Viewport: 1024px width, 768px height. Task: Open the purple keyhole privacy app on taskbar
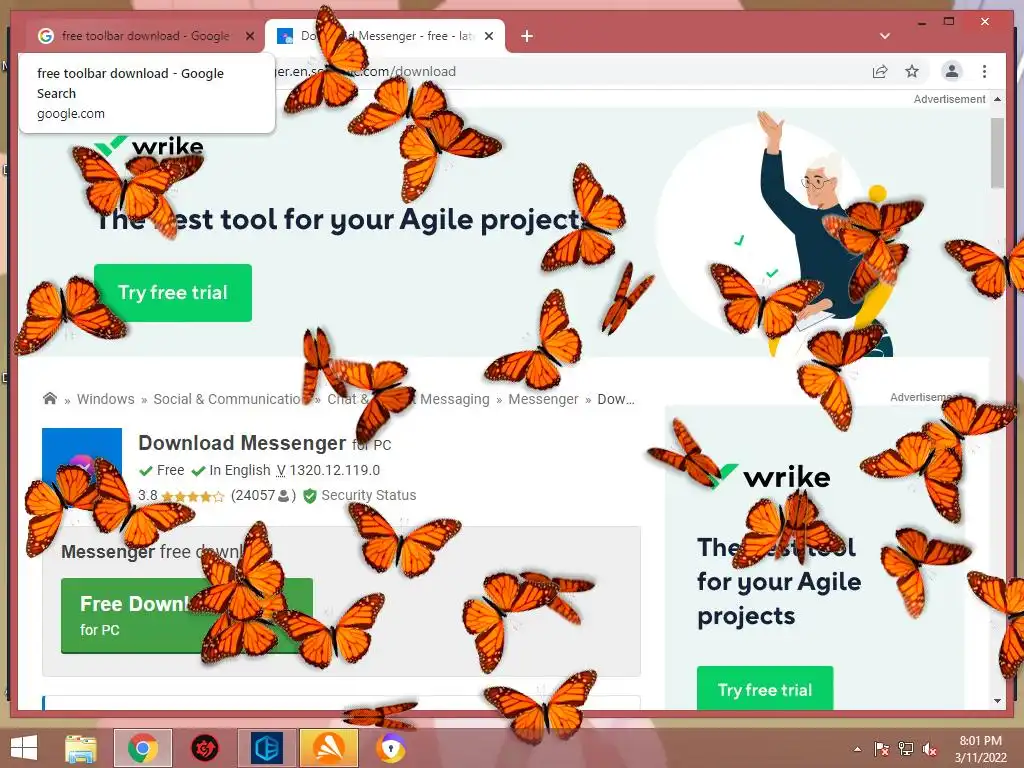coord(391,748)
